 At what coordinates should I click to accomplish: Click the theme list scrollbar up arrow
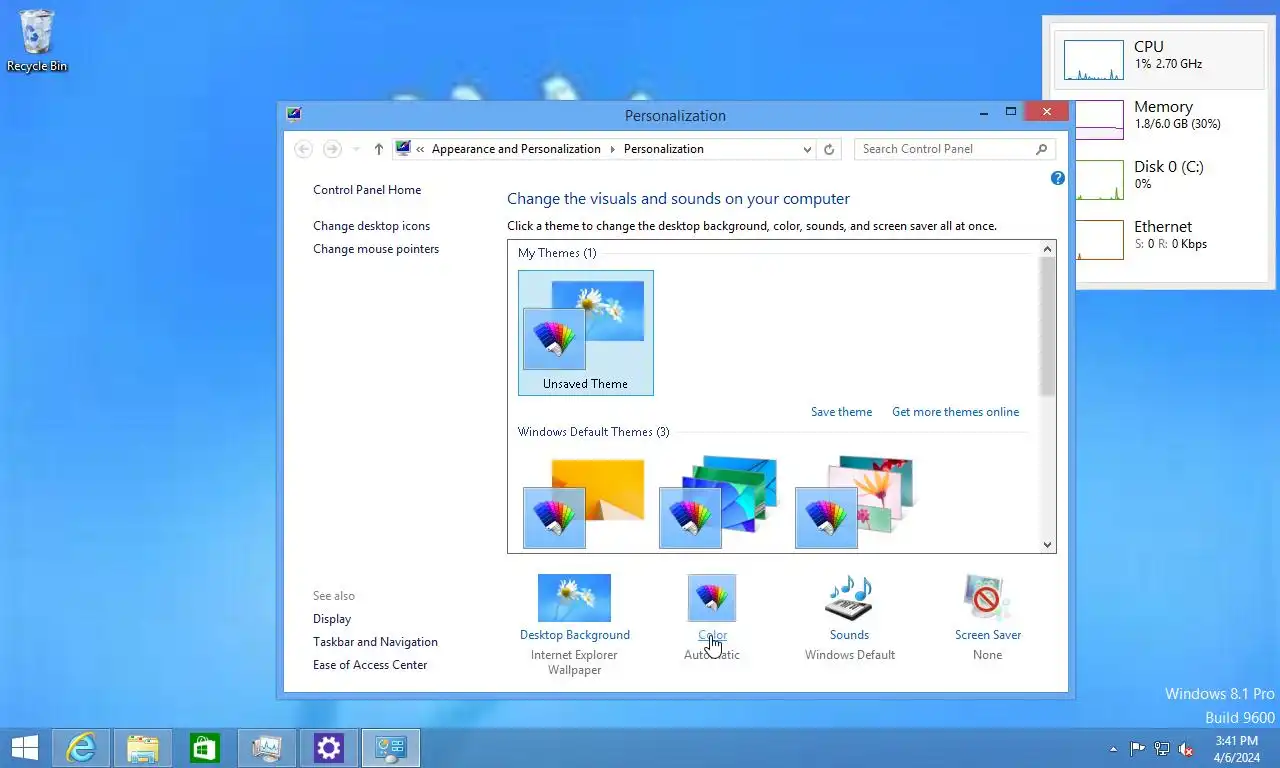click(1048, 248)
